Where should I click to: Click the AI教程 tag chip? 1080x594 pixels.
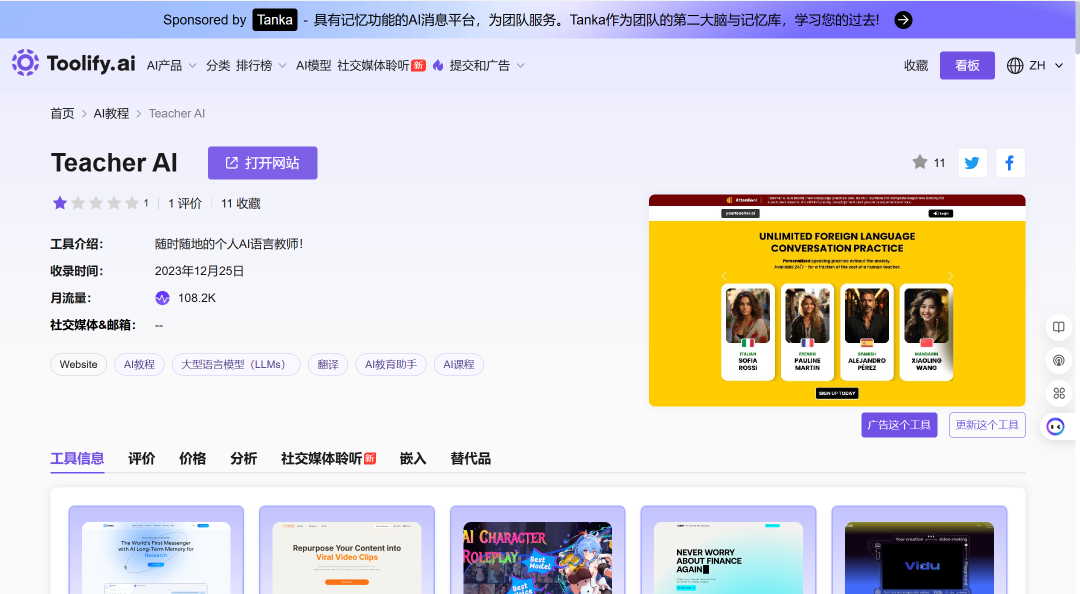pyautogui.click(x=139, y=365)
